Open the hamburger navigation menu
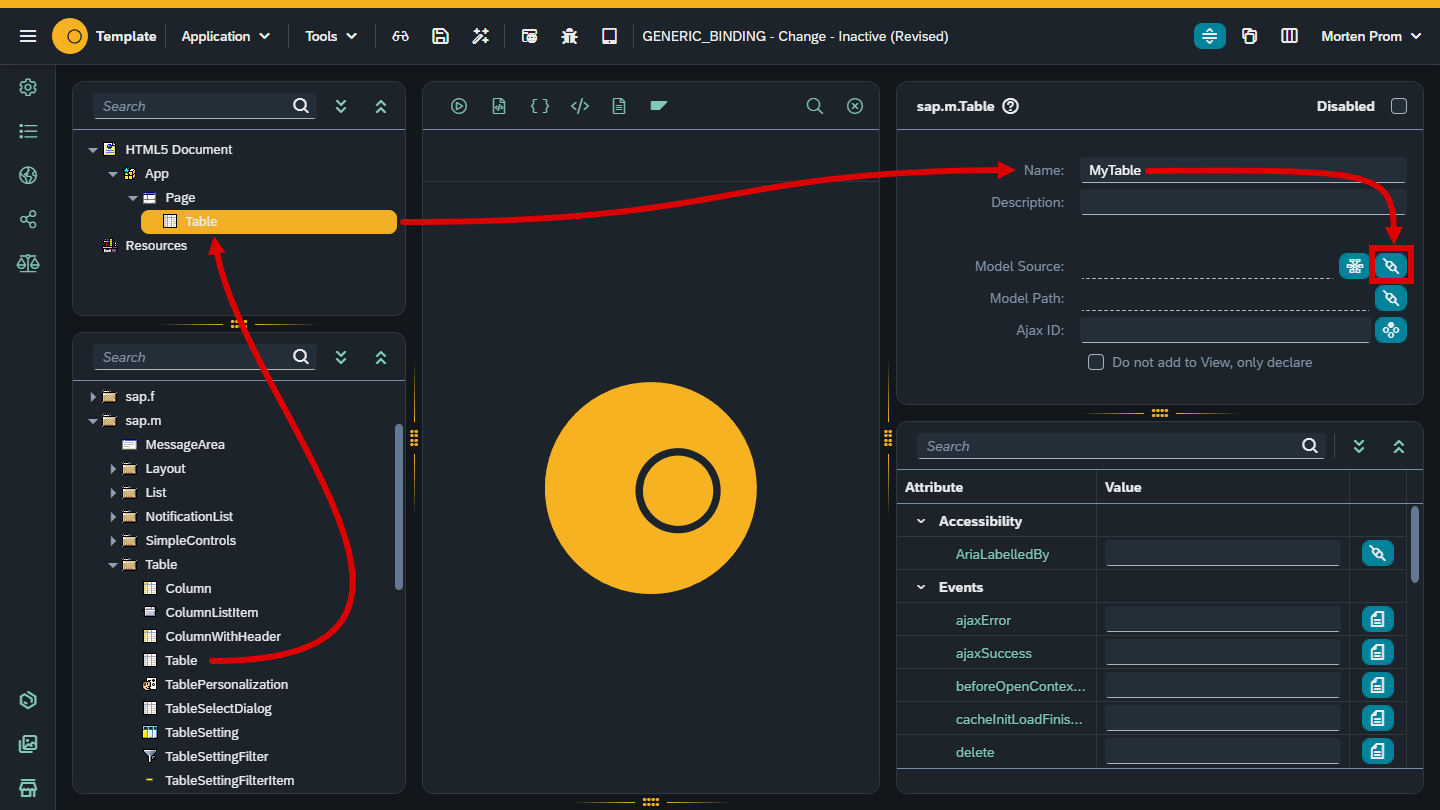Screen dimensions: 1440x810 click(28, 36)
